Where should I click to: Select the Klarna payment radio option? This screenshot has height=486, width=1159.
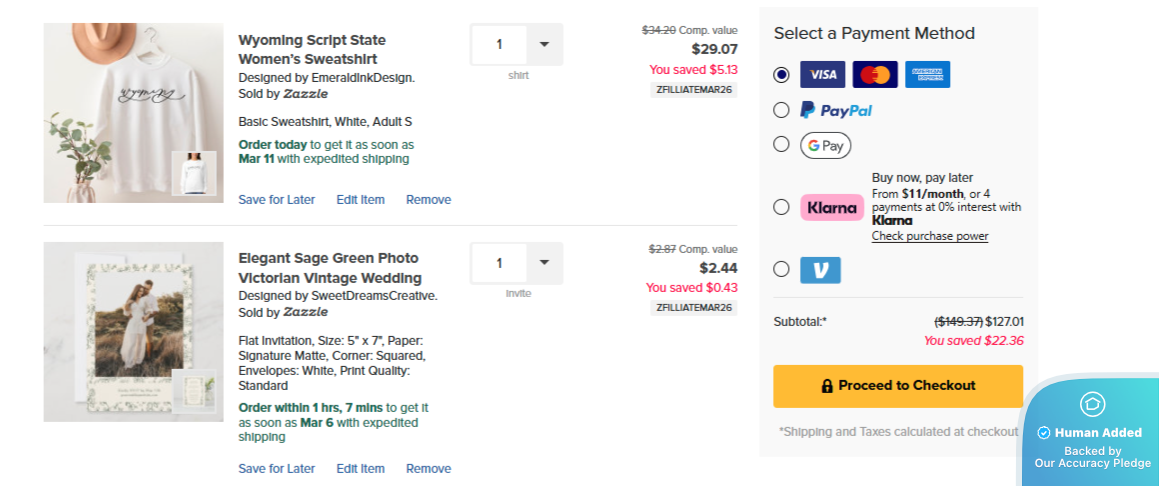pyautogui.click(x=781, y=207)
